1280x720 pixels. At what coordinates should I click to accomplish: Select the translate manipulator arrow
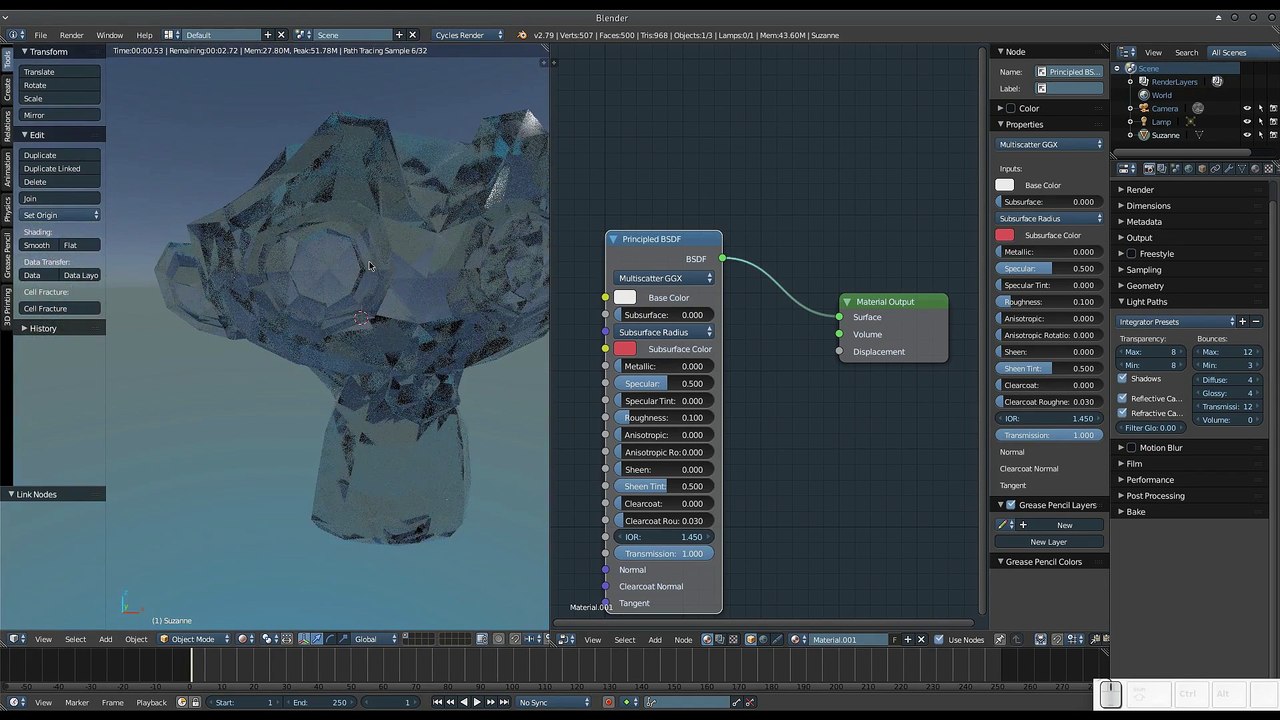317,640
